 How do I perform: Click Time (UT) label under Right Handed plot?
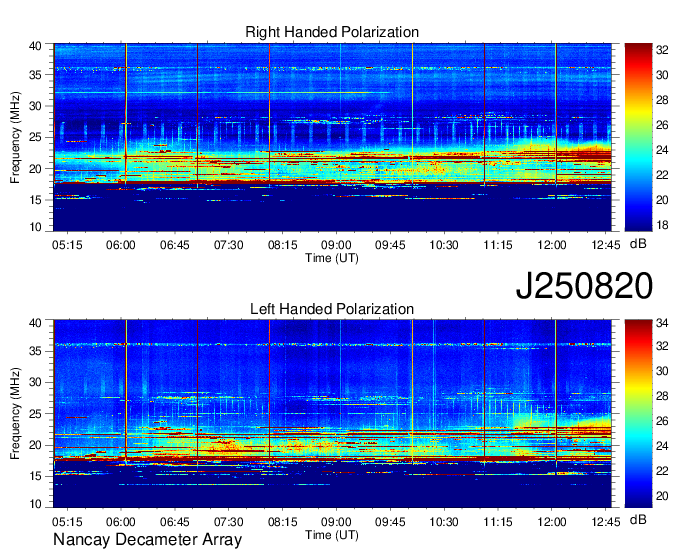coord(332,258)
